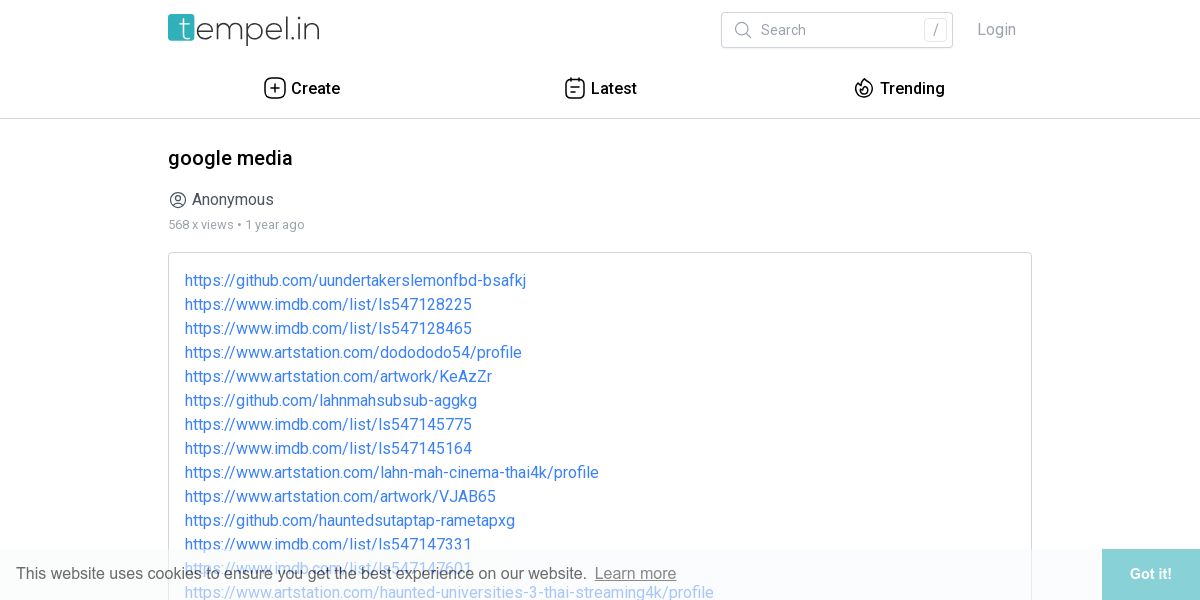Open github.com/lahnmahsubsub-aggkg link
This screenshot has height=600, width=1200.
tap(331, 401)
